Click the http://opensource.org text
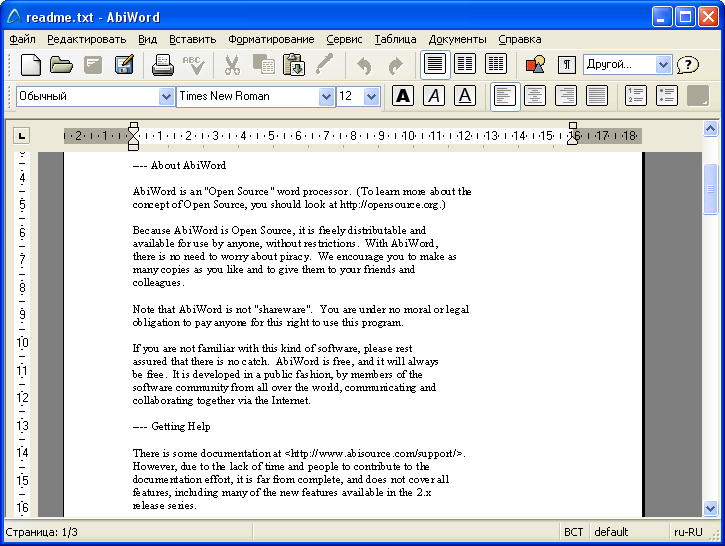The image size is (725, 546). [x=390, y=204]
